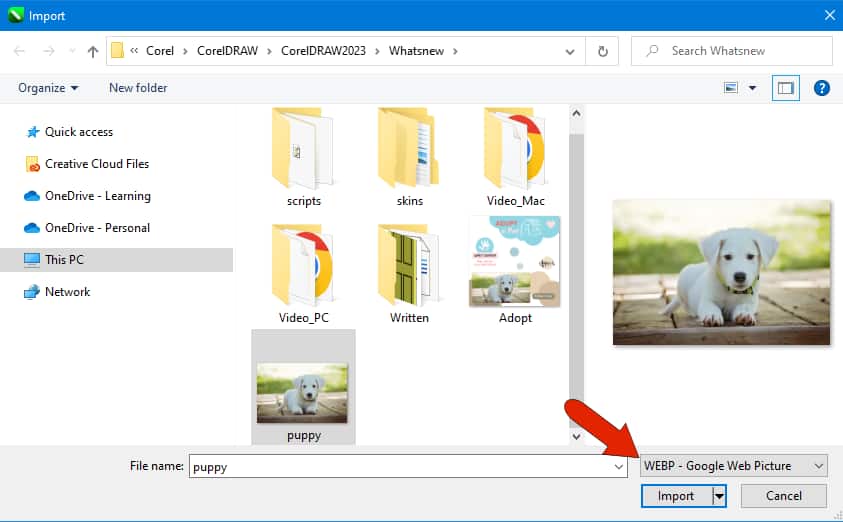The height and width of the screenshot is (522, 843).
Task: Expand the Import button options arrow
Action: 718,496
